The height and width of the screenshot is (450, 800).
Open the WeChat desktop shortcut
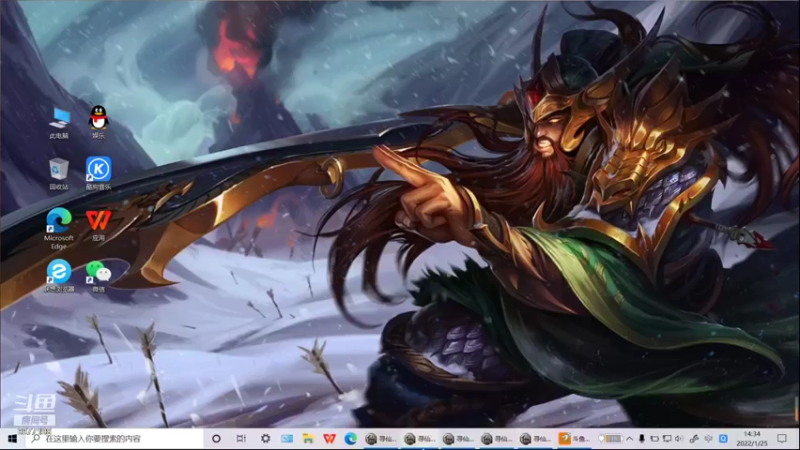98,276
